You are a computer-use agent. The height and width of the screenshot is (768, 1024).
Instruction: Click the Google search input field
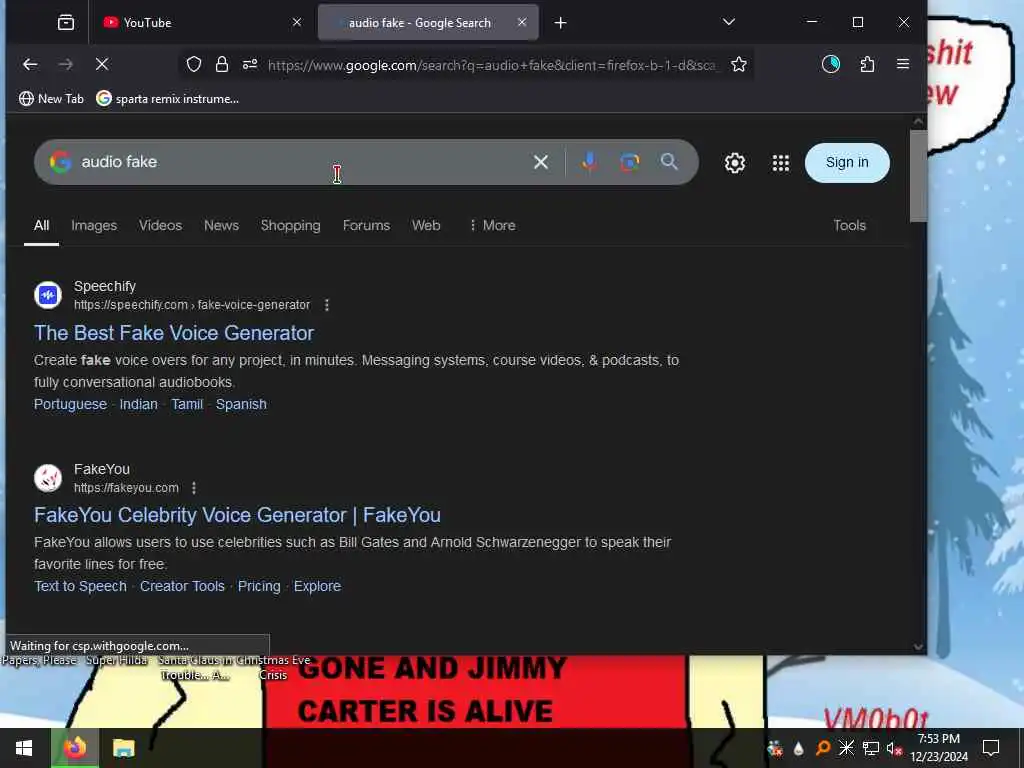coord(300,162)
